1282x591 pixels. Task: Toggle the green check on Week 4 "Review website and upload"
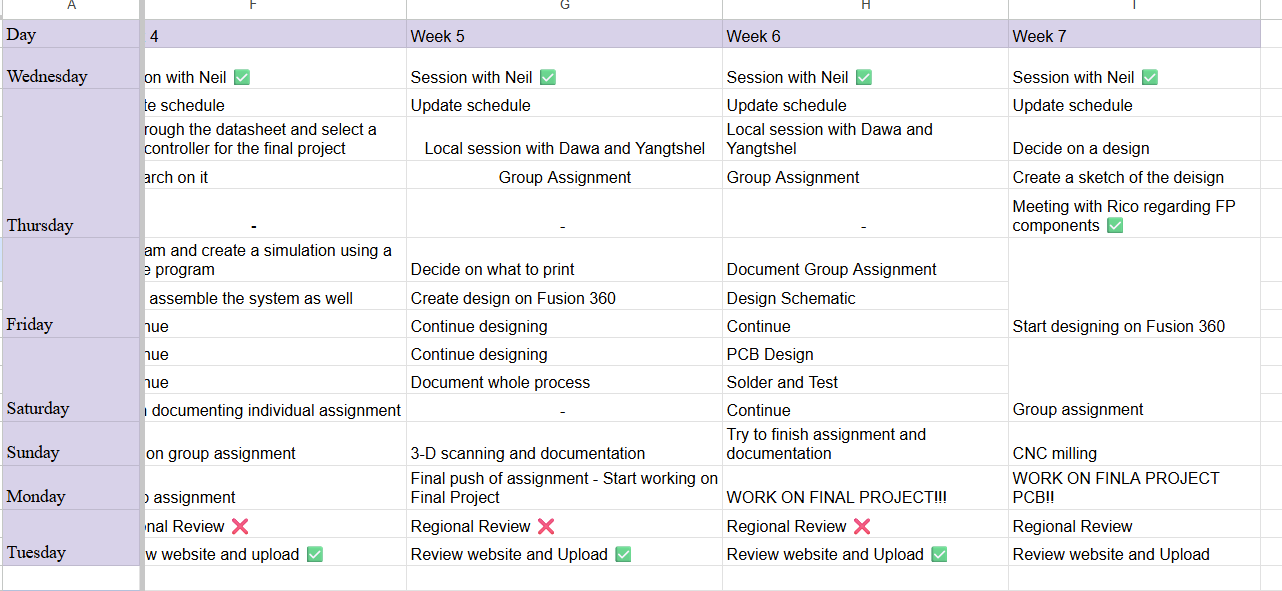point(313,553)
